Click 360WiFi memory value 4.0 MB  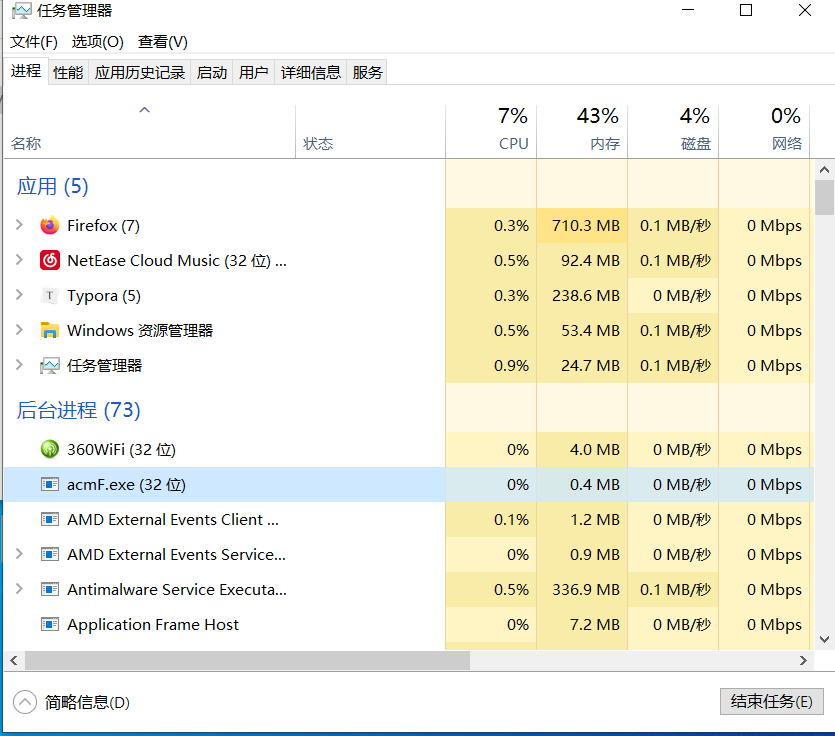(595, 450)
